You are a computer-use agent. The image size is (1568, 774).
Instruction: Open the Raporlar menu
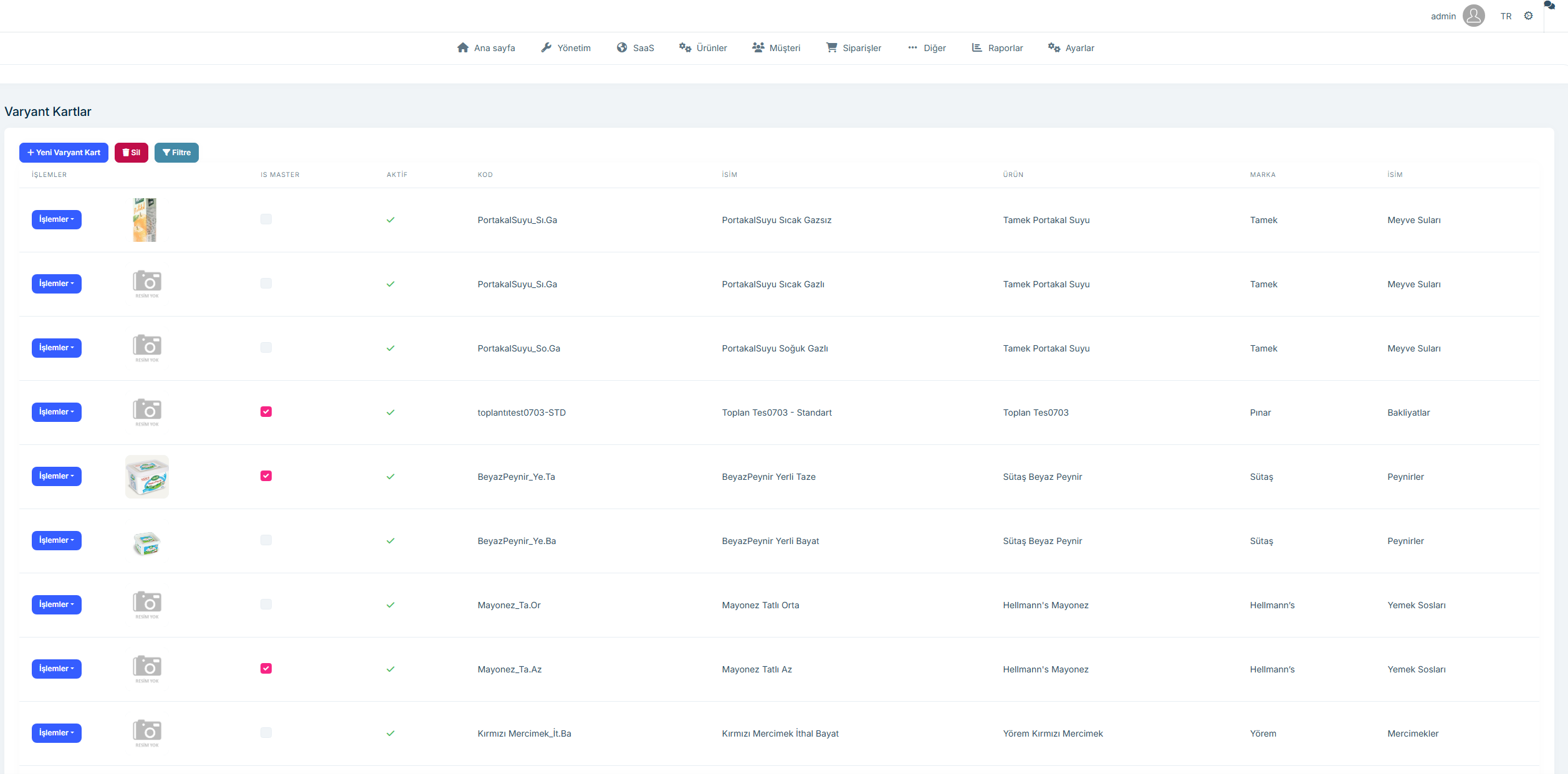coord(997,48)
